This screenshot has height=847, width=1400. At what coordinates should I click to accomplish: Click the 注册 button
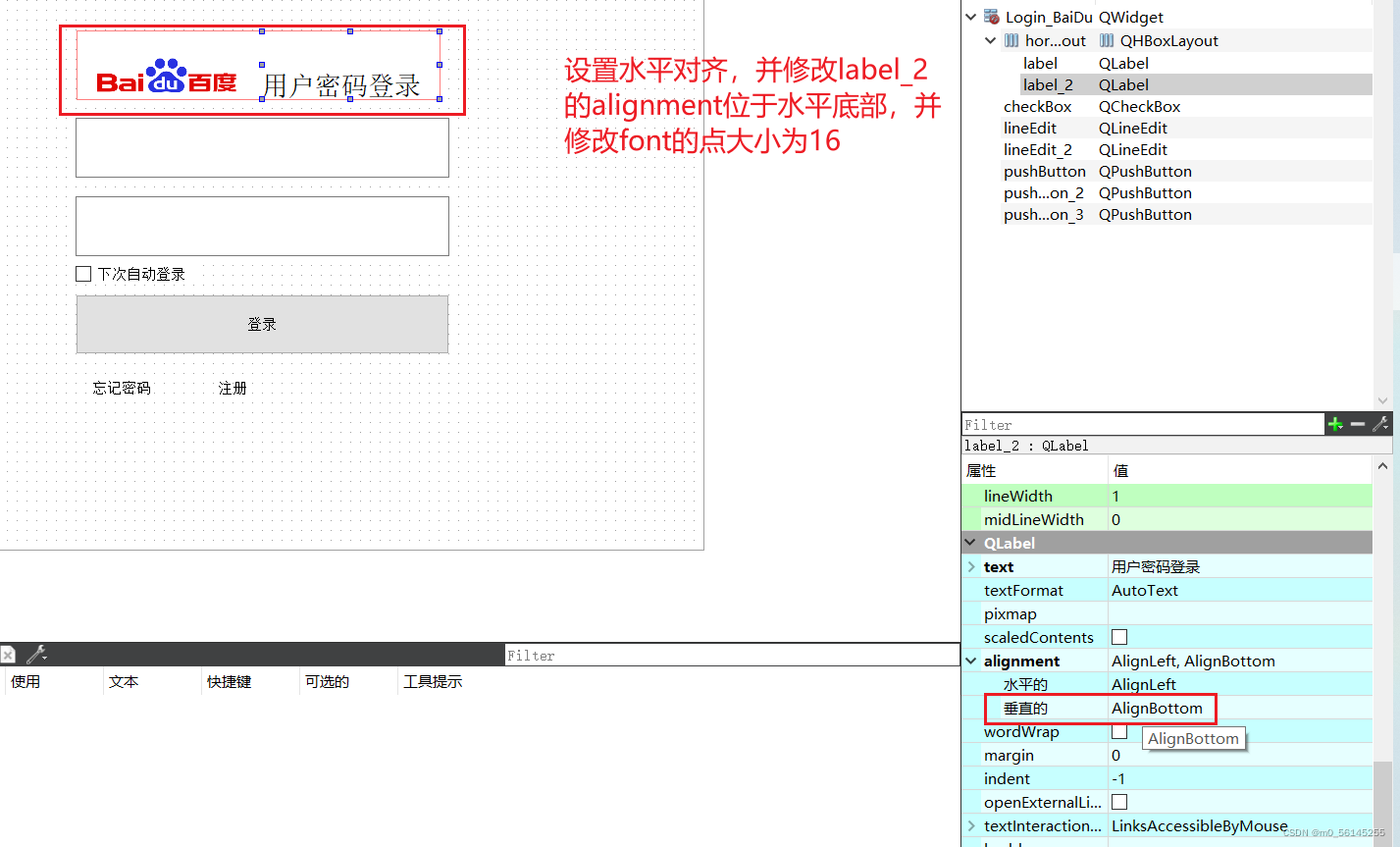233,388
